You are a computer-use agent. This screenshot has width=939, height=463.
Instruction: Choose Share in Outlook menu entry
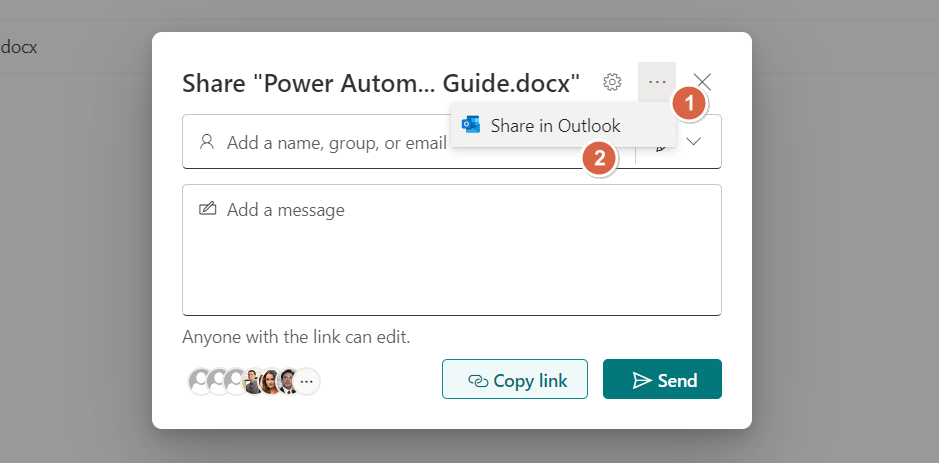564,125
